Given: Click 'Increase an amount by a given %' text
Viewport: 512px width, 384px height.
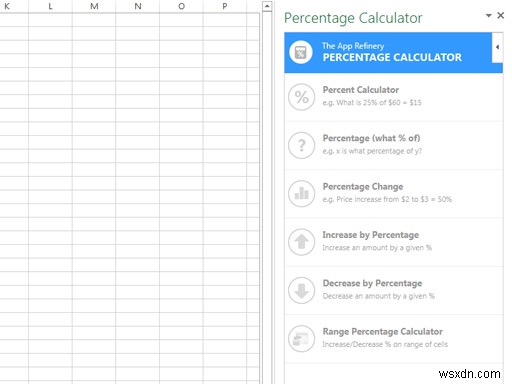Looking at the screenshot, I should (x=377, y=248).
